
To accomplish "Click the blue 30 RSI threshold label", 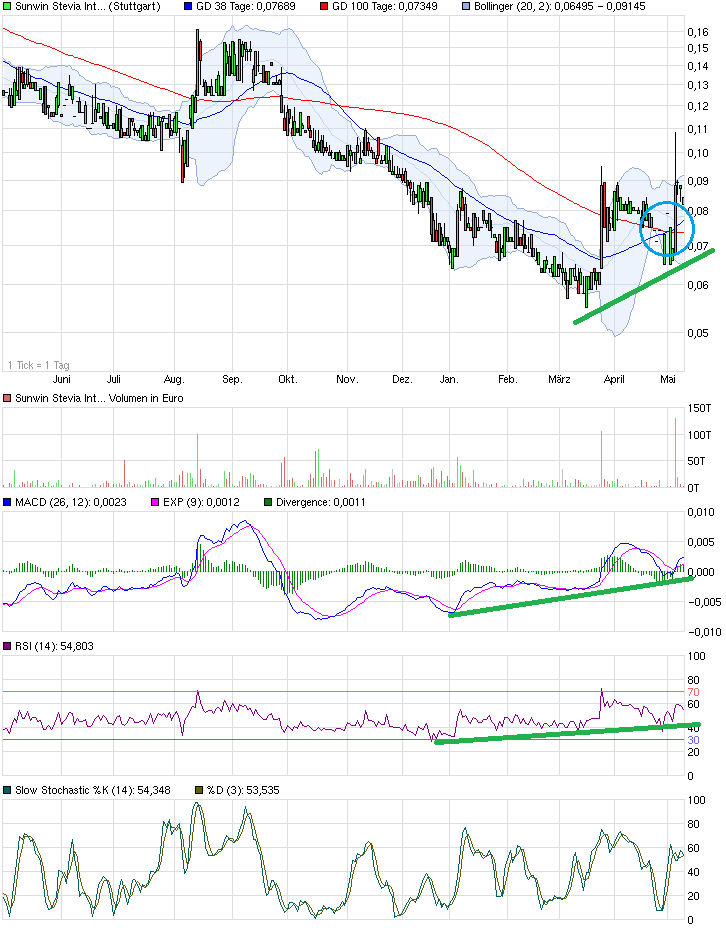I will coord(693,740).
